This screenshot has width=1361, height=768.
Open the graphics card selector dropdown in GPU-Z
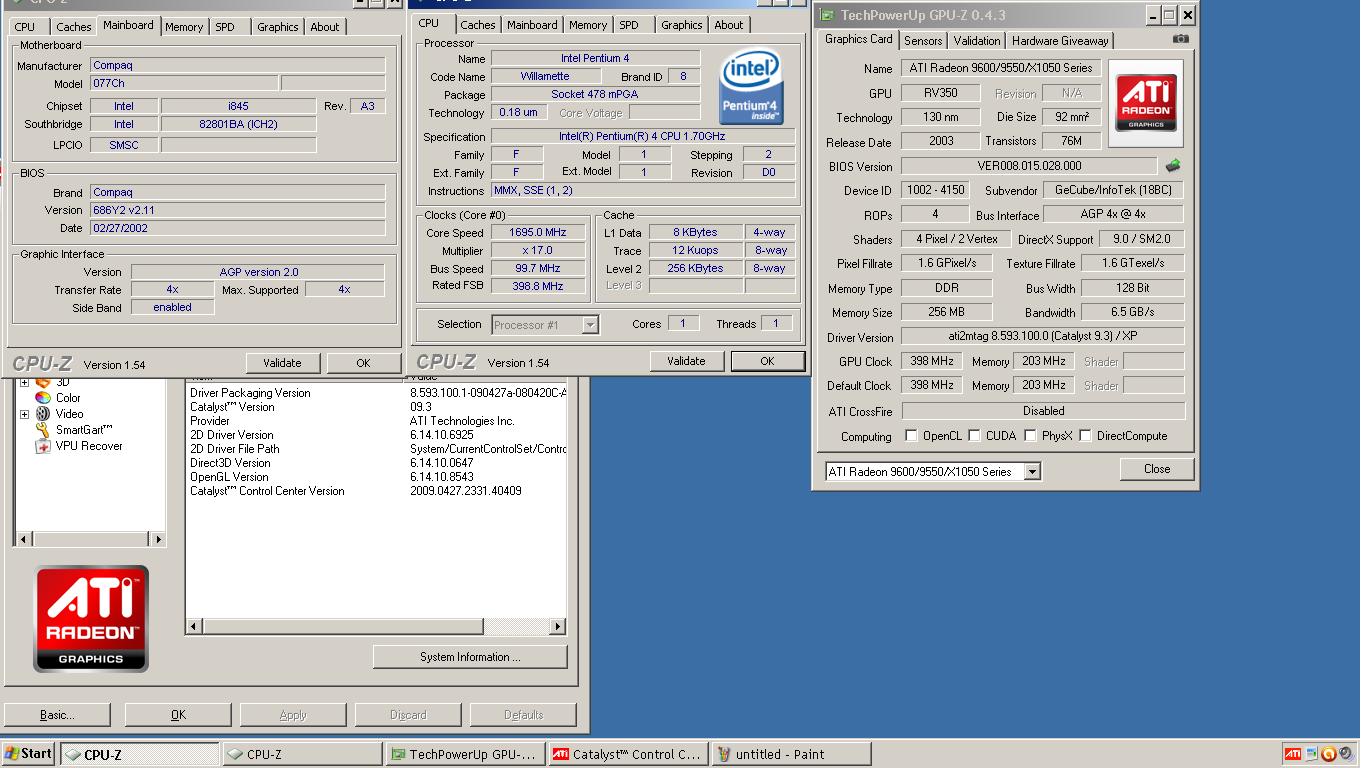click(1033, 472)
